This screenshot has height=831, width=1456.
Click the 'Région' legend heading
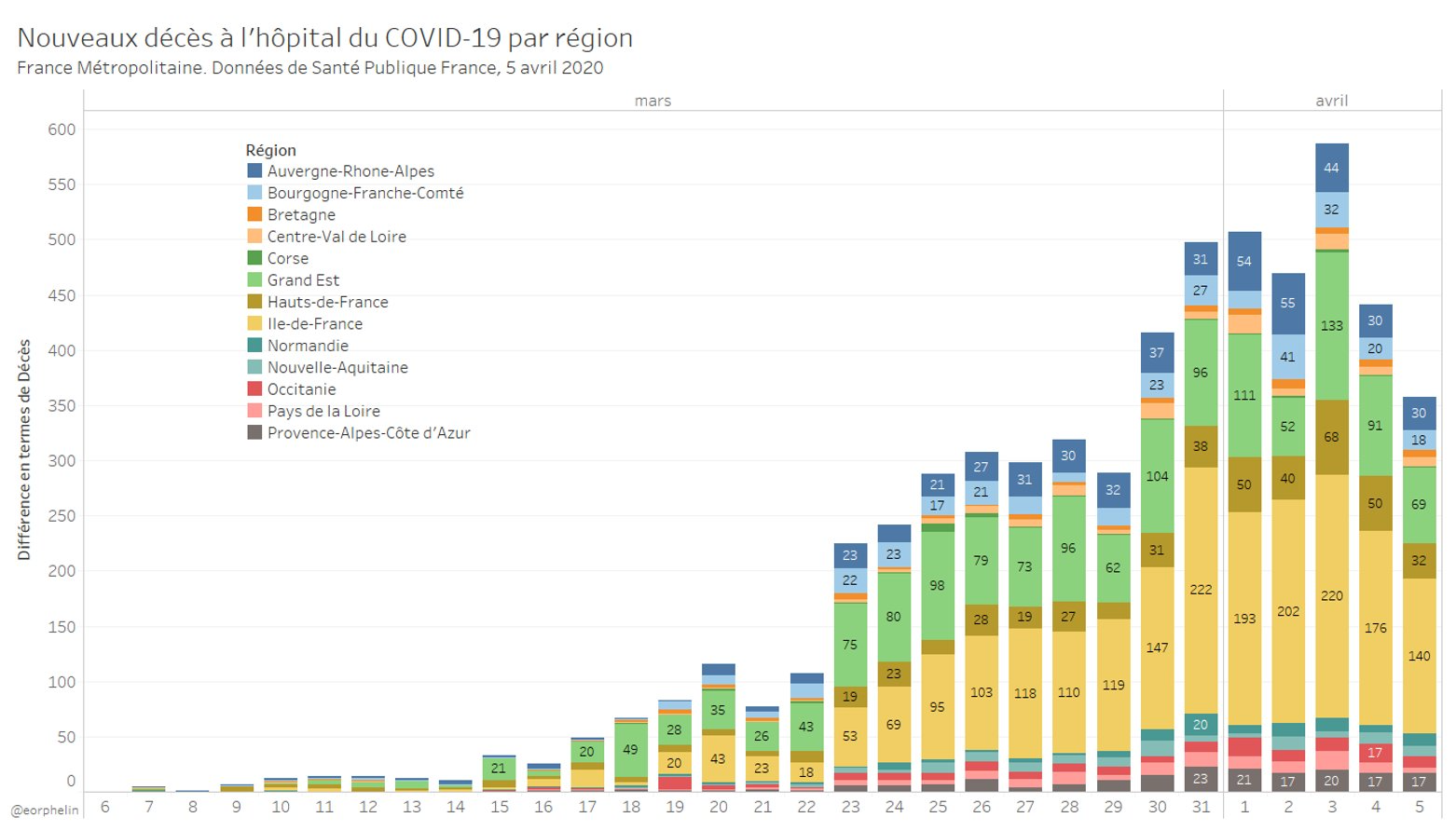click(x=270, y=150)
